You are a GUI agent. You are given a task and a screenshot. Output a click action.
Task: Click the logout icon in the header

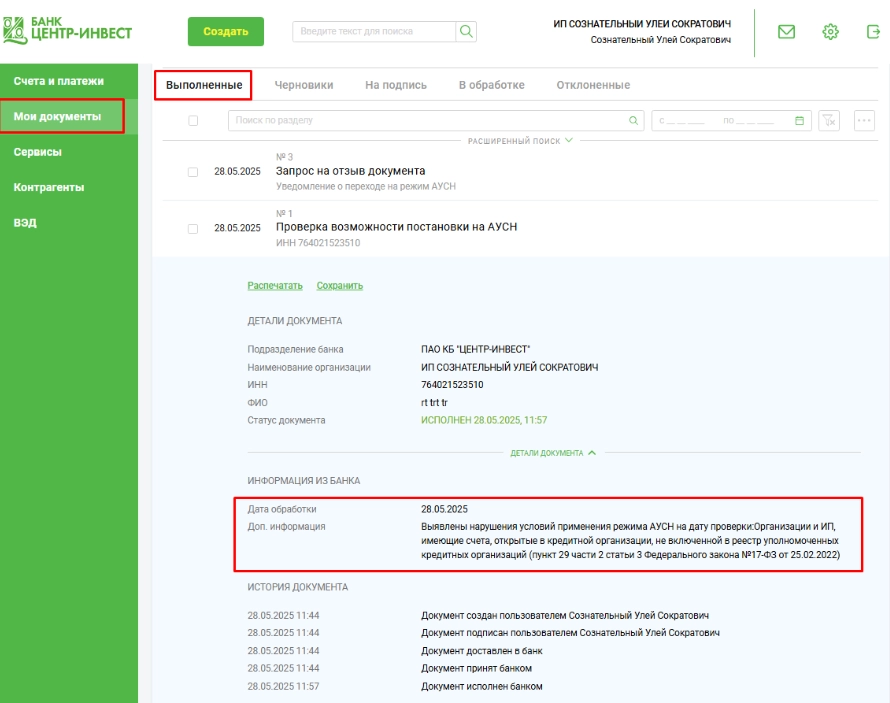873,32
